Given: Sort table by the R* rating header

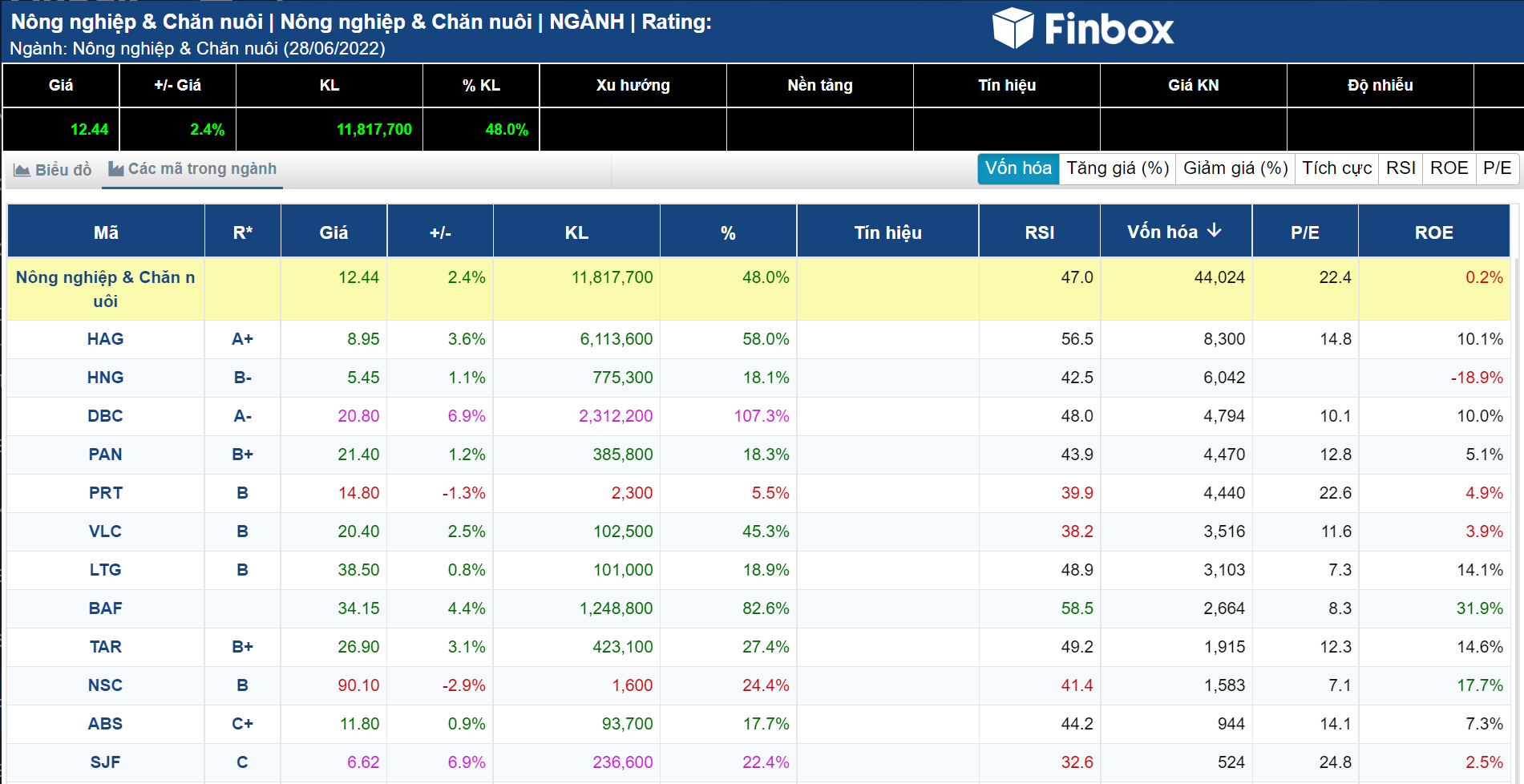Looking at the screenshot, I should click(242, 232).
